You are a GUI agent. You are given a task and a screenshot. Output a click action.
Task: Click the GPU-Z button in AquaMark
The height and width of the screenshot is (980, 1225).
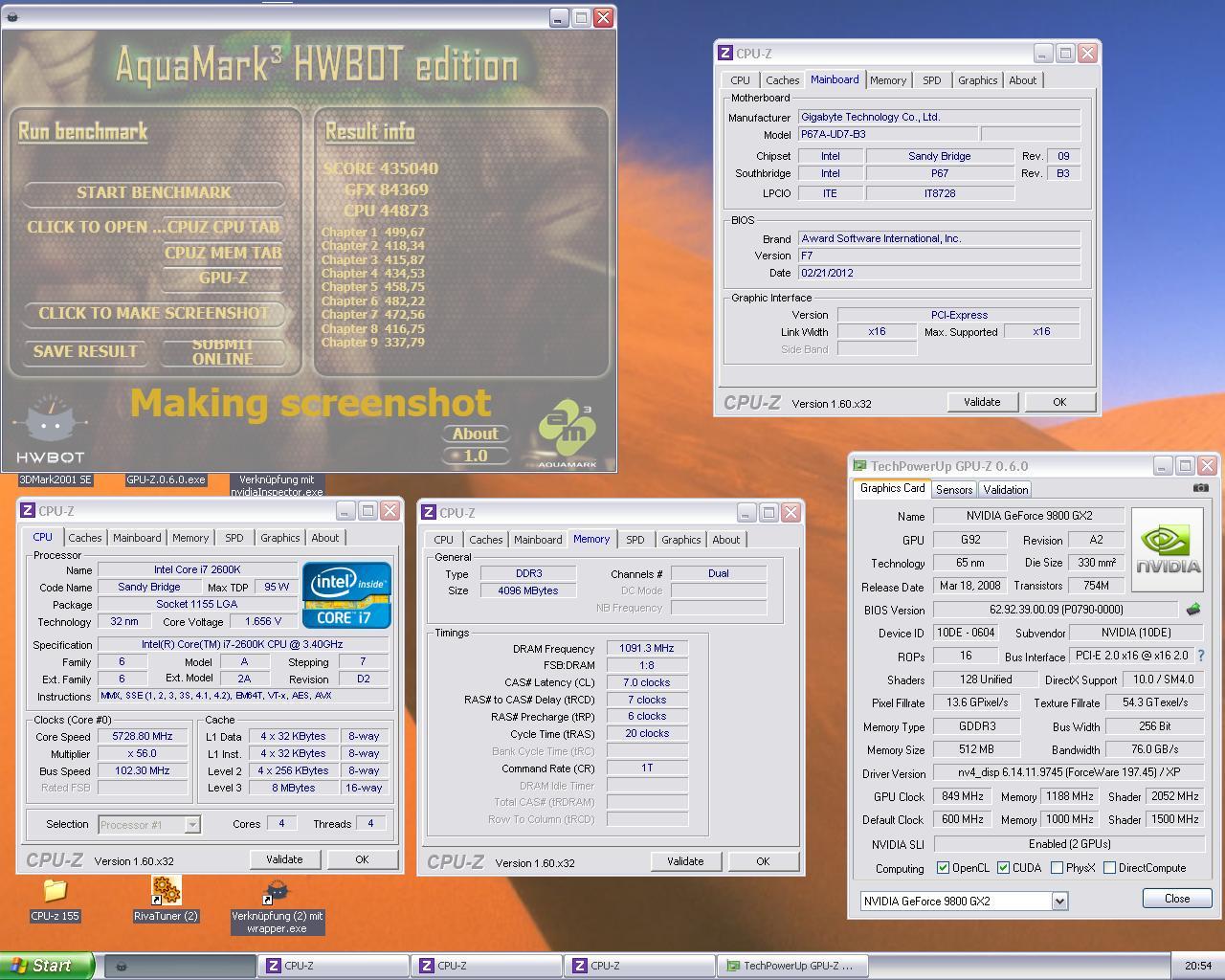coord(223,278)
